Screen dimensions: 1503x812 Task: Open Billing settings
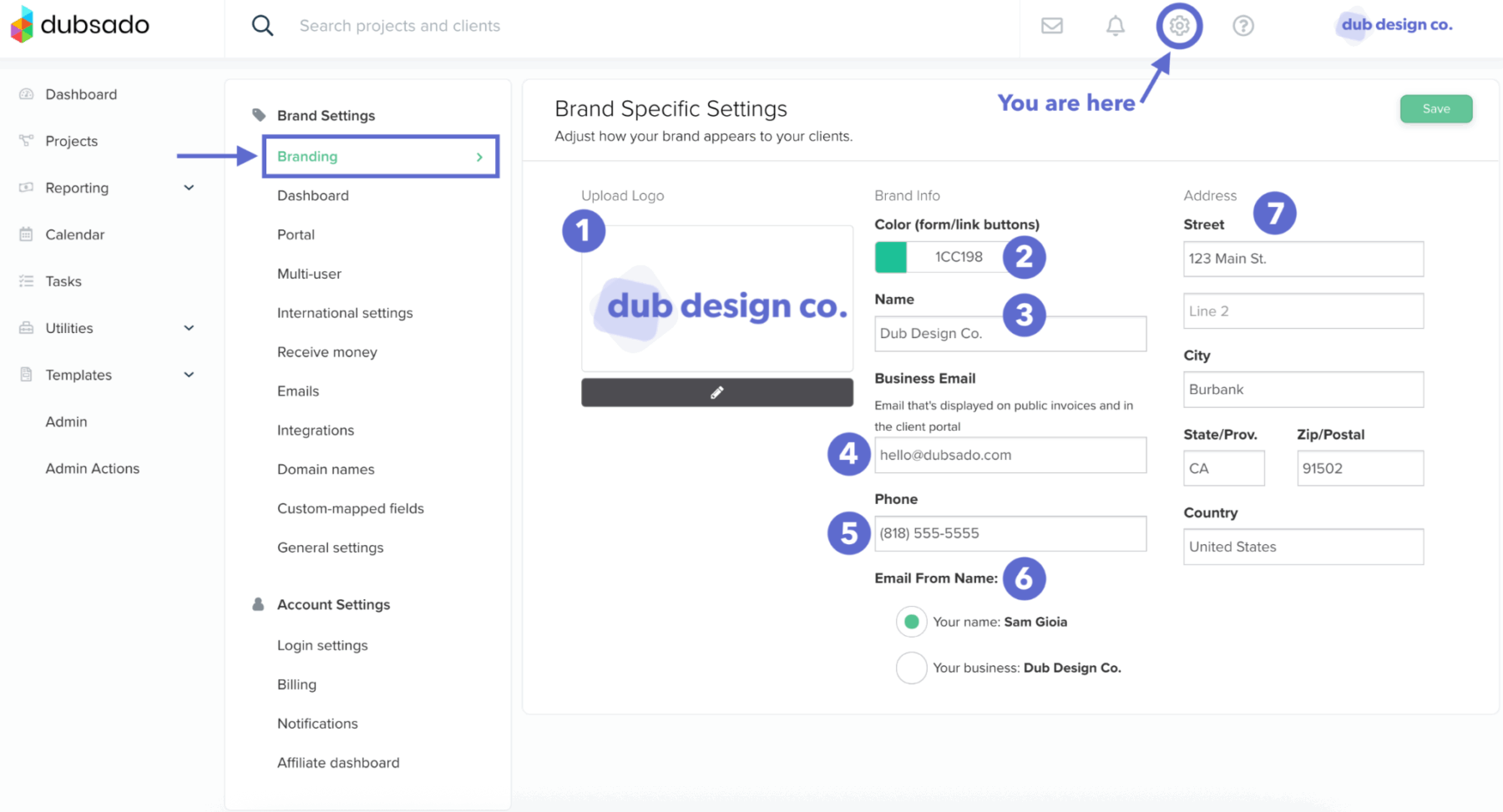296,684
